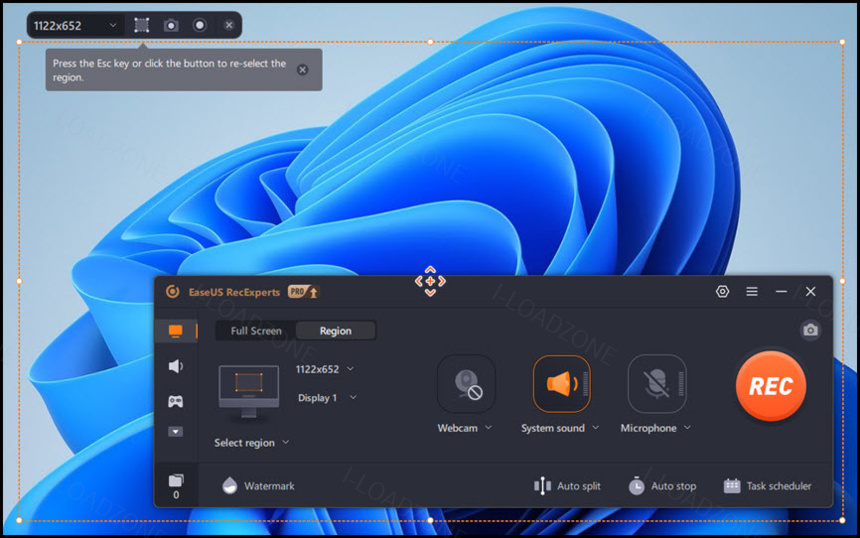Take a screenshot from the floating toolbar
This screenshot has width=860, height=538.
(x=171, y=25)
